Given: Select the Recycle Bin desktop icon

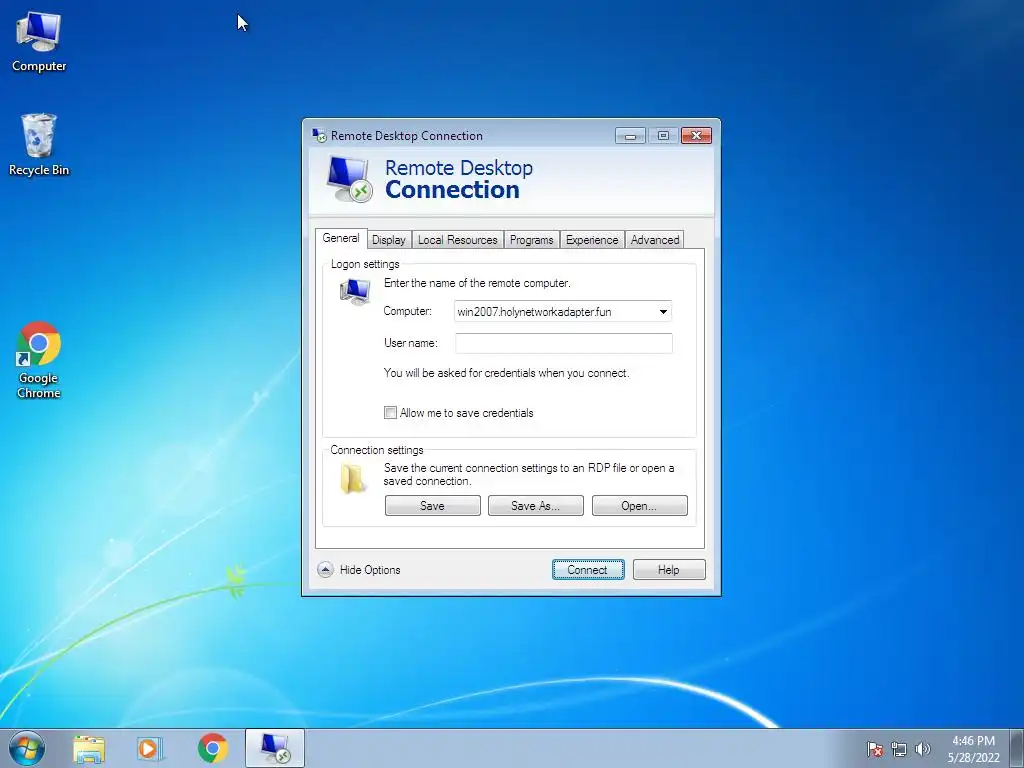Looking at the screenshot, I should [39, 144].
